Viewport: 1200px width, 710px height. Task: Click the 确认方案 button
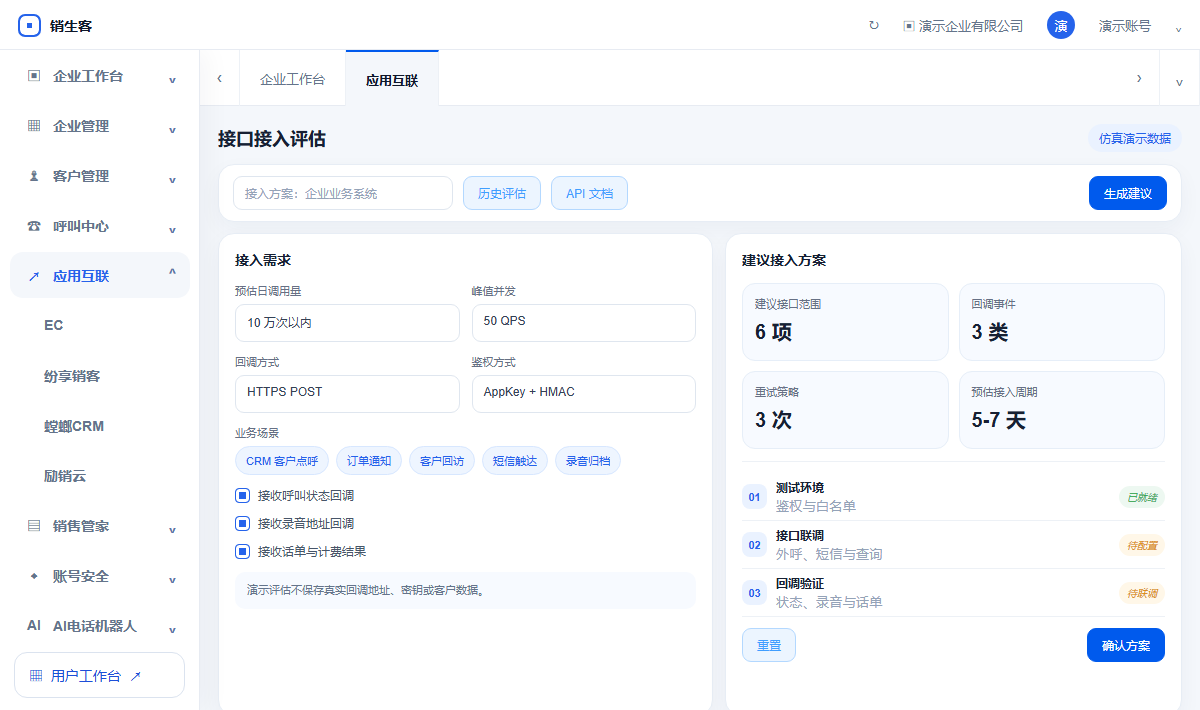click(x=1126, y=645)
